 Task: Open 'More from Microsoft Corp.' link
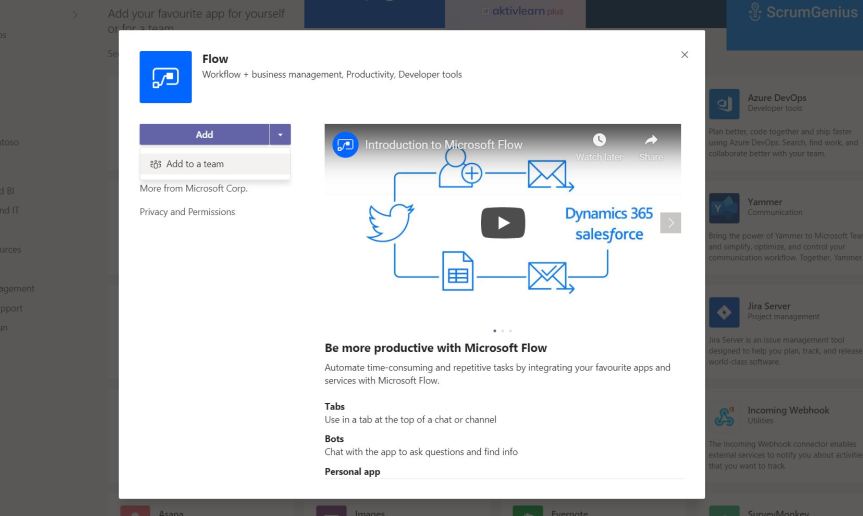coord(193,188)
